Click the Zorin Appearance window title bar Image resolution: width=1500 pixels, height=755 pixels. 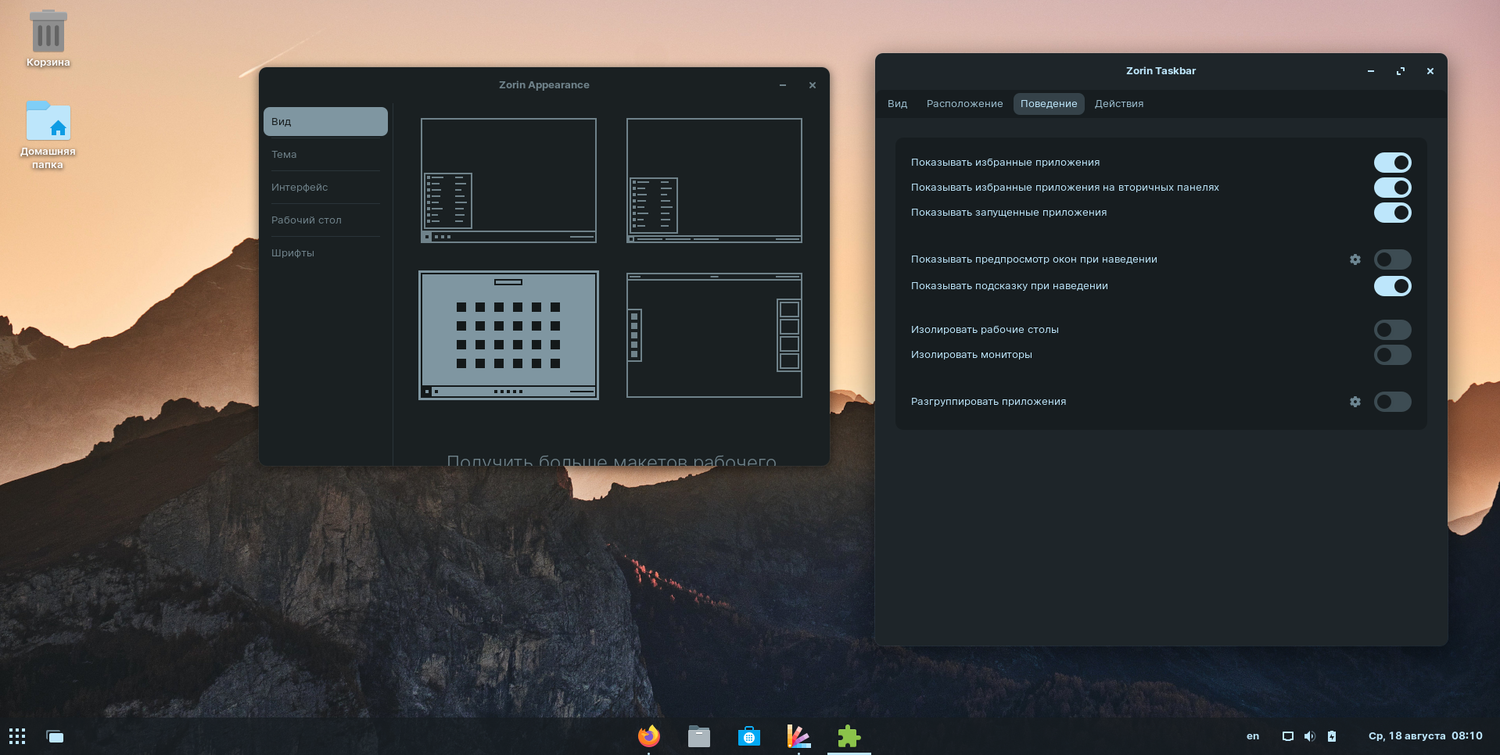[544, 86]
